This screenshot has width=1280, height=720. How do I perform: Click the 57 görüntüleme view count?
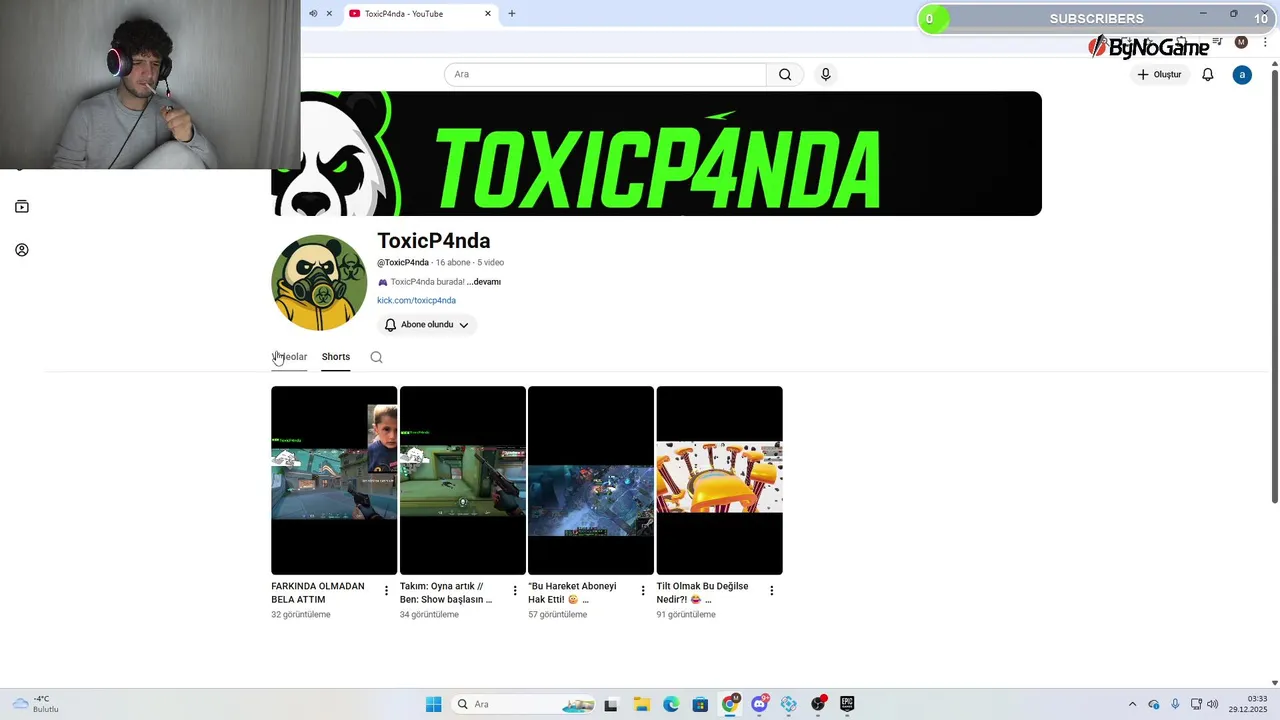pos(558,615)
